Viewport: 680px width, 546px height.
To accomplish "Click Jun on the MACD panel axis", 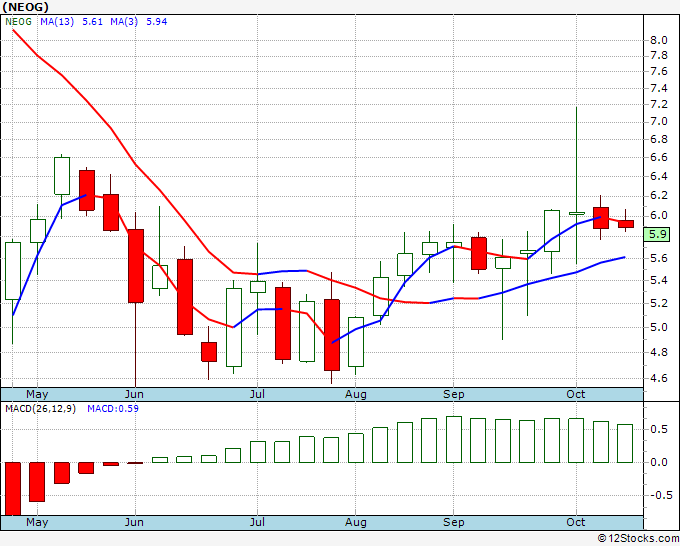I will pos(134,522).
